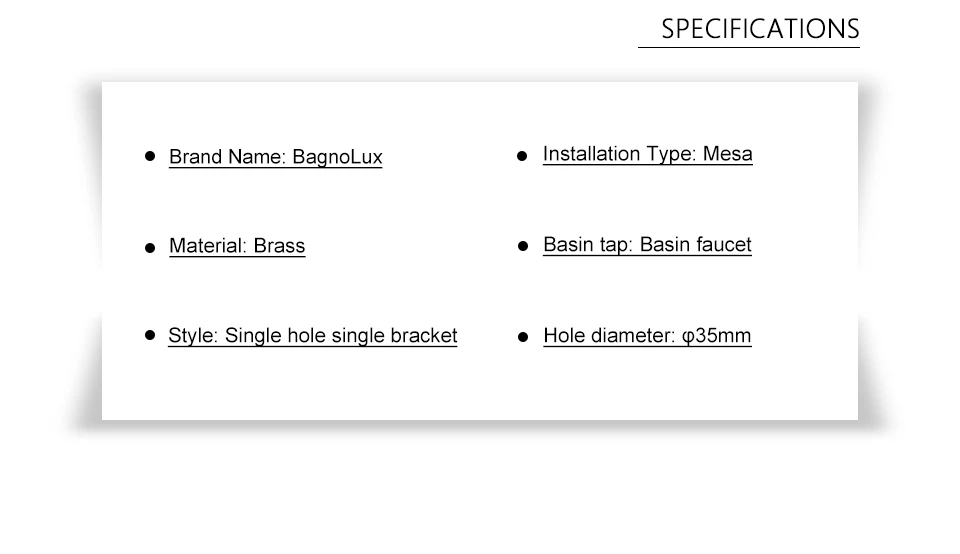
Task: Click Style: Single hole single bracket
Action: (312, 335)
